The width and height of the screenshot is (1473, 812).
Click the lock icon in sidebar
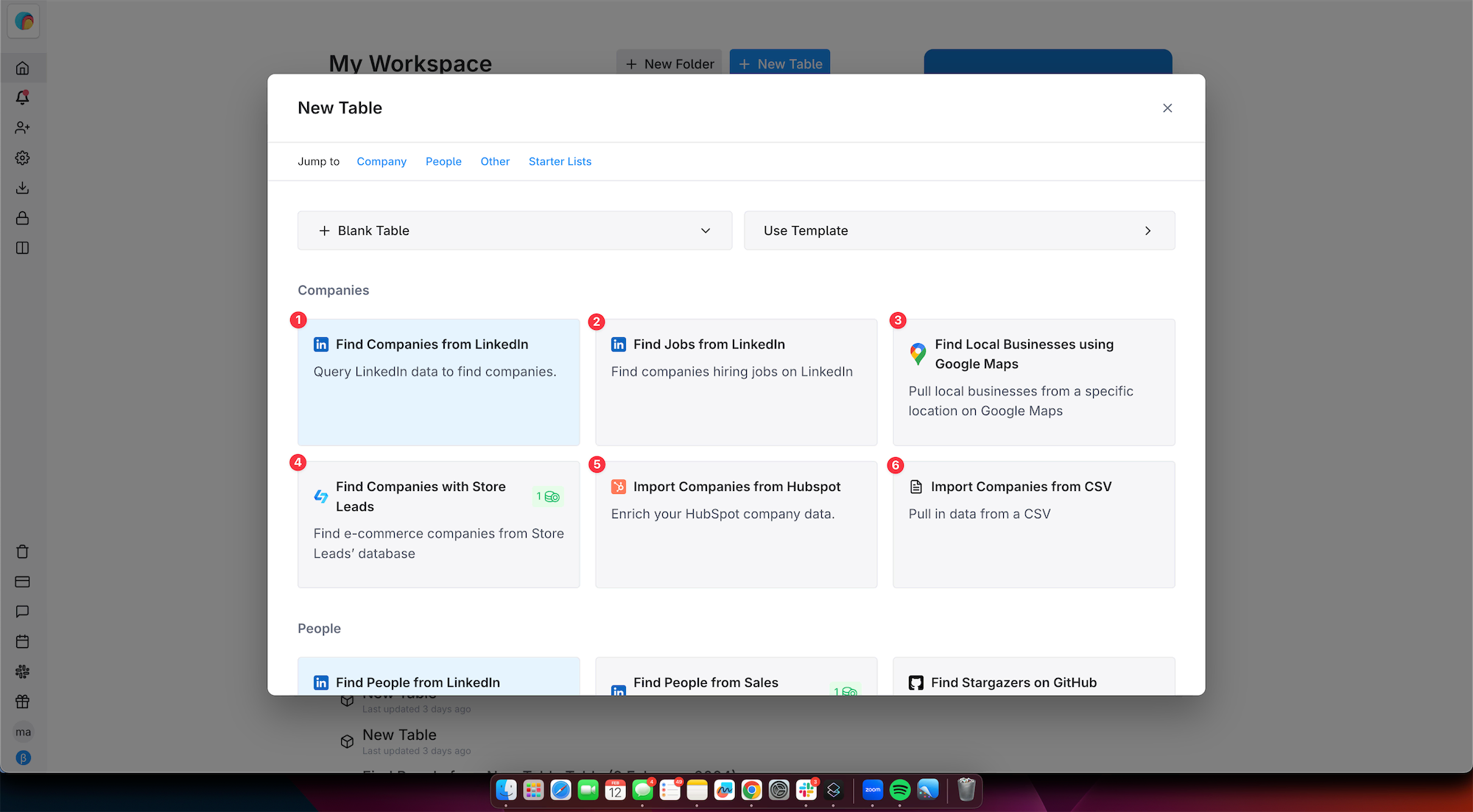[22, 219]
